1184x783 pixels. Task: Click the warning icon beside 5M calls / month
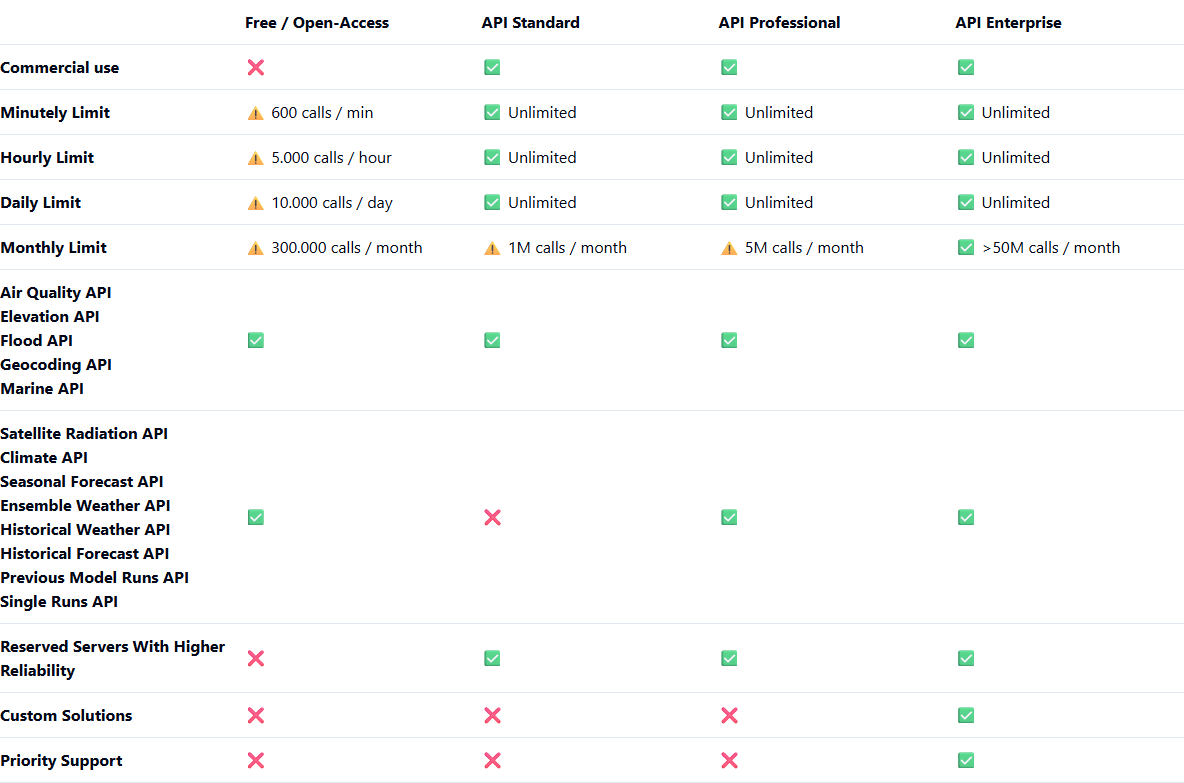(x=729, y=248)
